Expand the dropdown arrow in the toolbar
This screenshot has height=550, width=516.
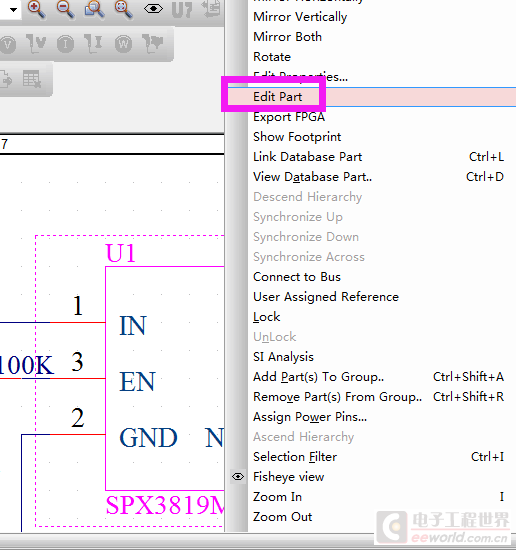(x=13, y=9)
